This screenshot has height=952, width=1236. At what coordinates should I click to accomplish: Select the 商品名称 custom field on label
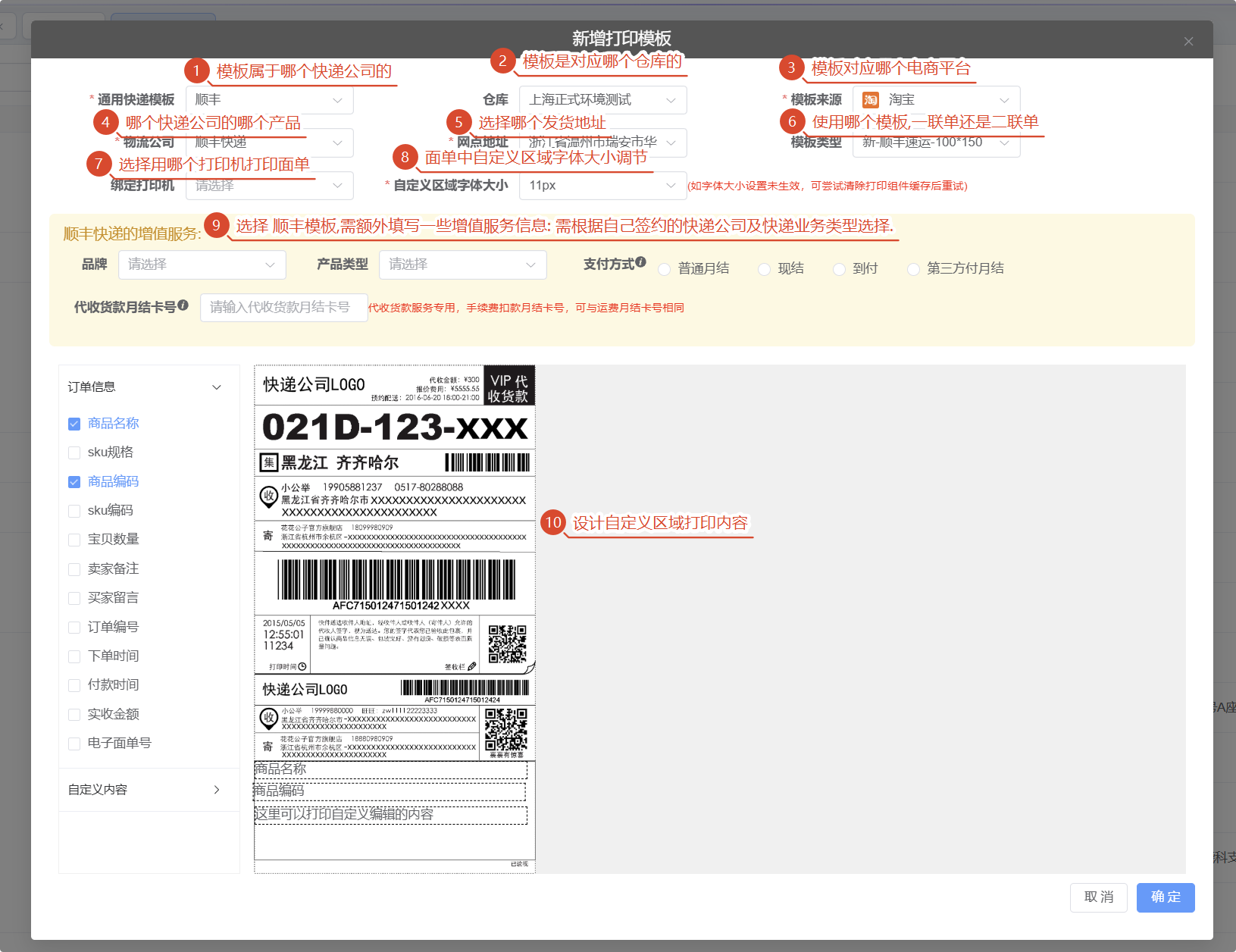(x=390, y=770)
